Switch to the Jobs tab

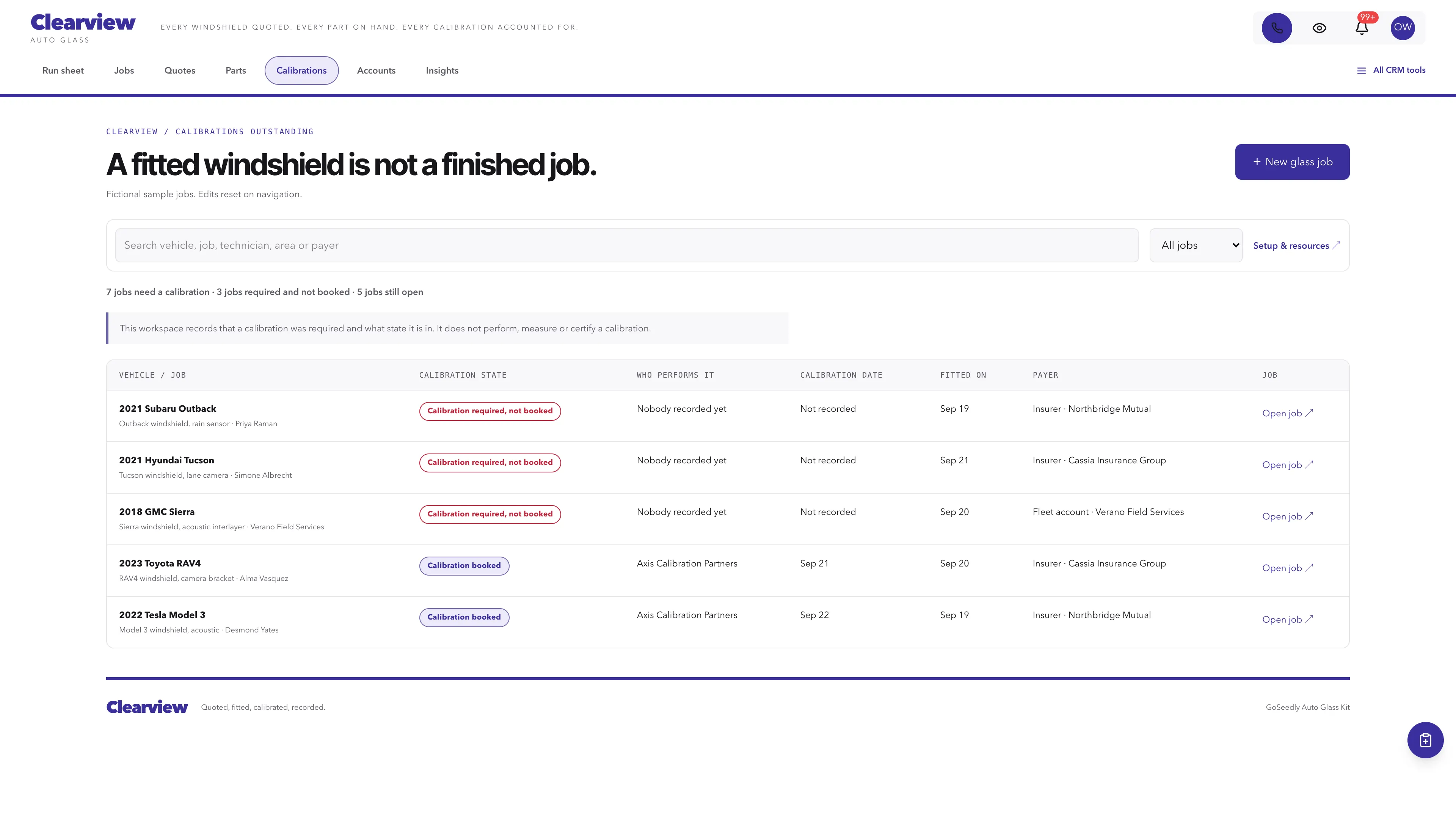click(x=124, y=71)
